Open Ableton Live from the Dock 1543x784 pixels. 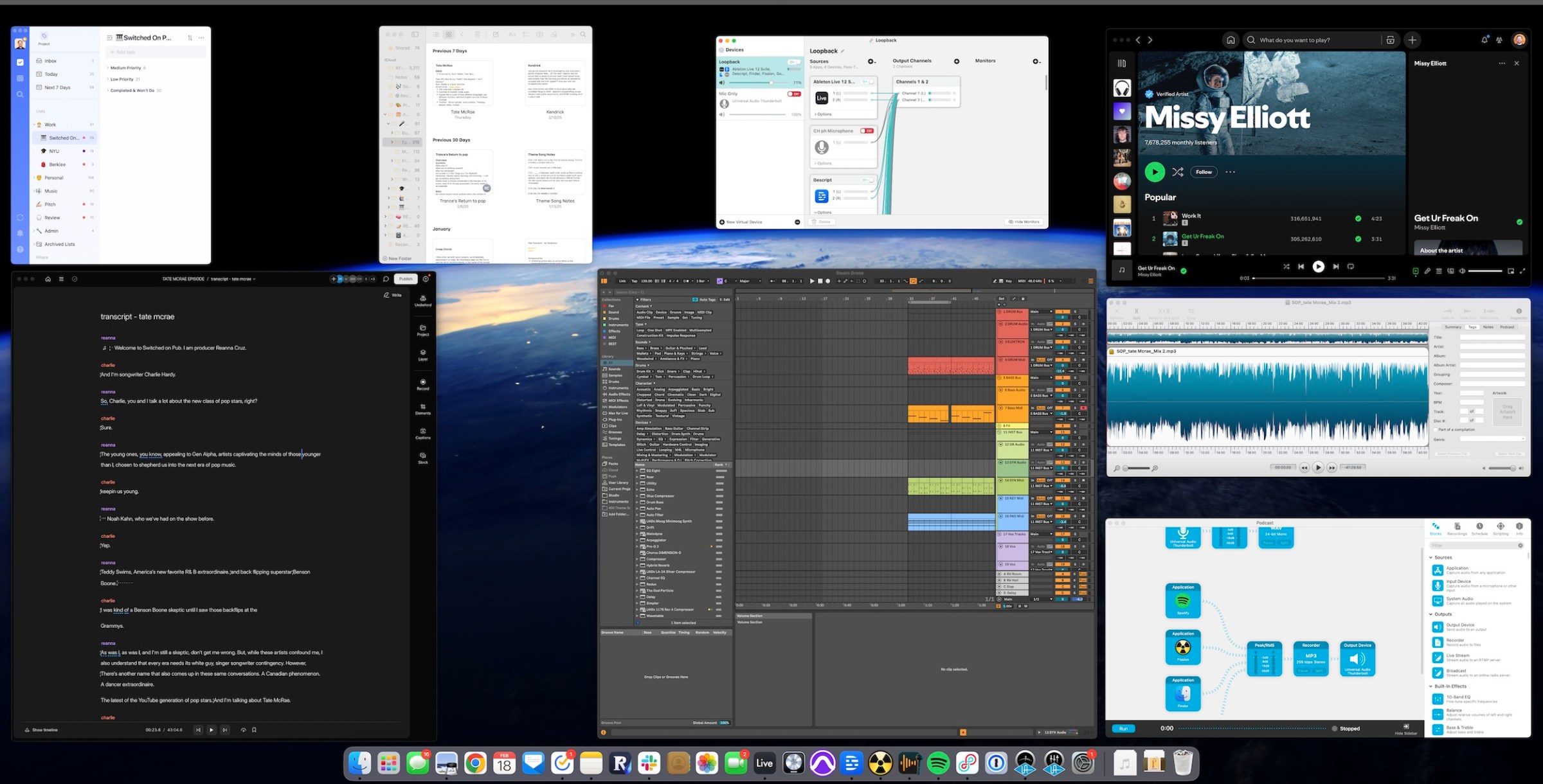point(764,763)
